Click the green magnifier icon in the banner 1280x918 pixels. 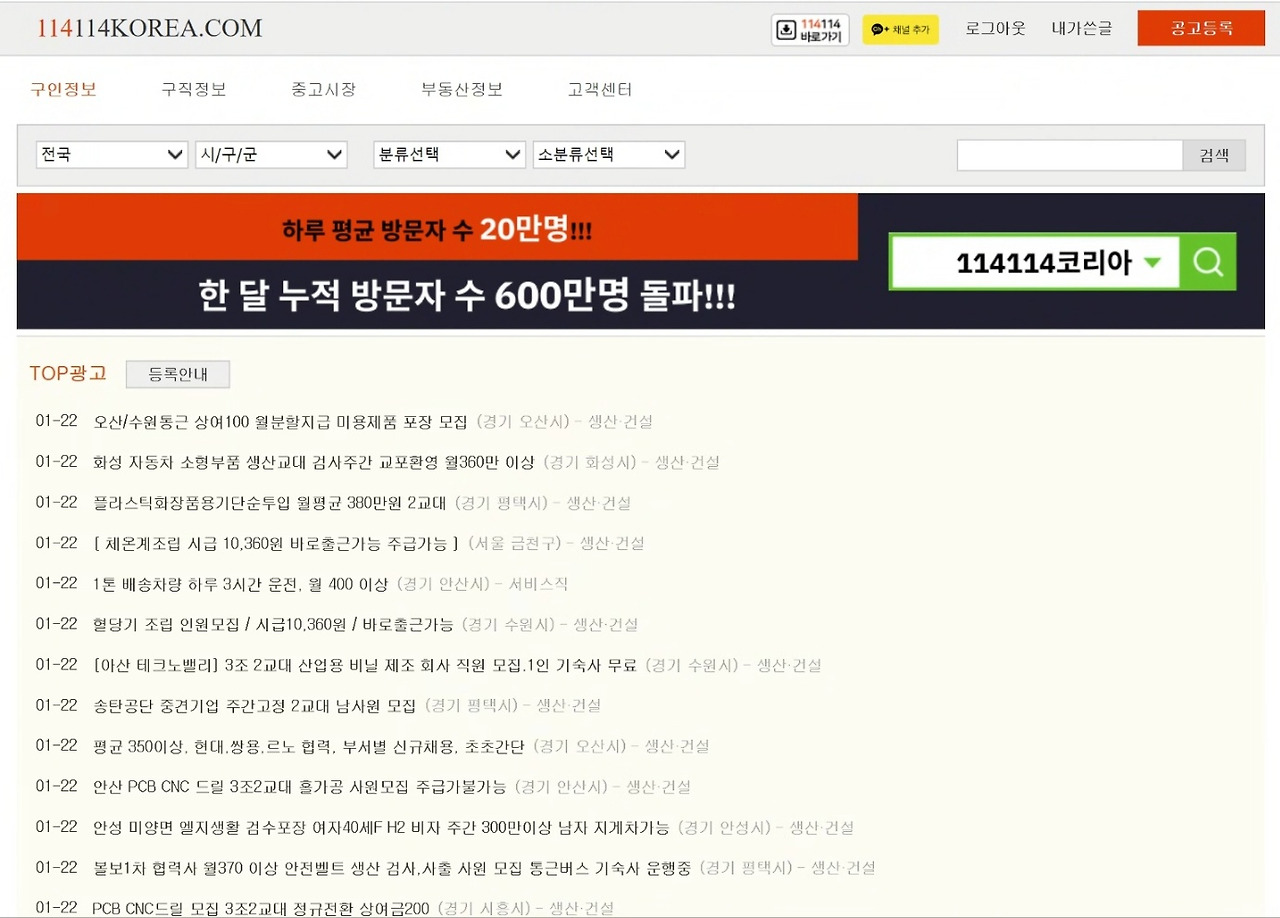point(1207,262)
